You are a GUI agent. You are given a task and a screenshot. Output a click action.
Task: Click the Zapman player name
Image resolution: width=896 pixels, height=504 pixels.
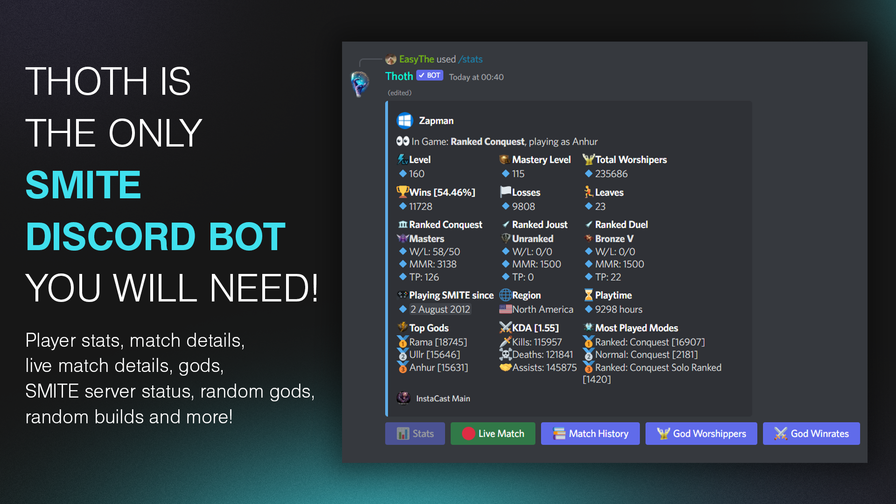click(436, 121)
